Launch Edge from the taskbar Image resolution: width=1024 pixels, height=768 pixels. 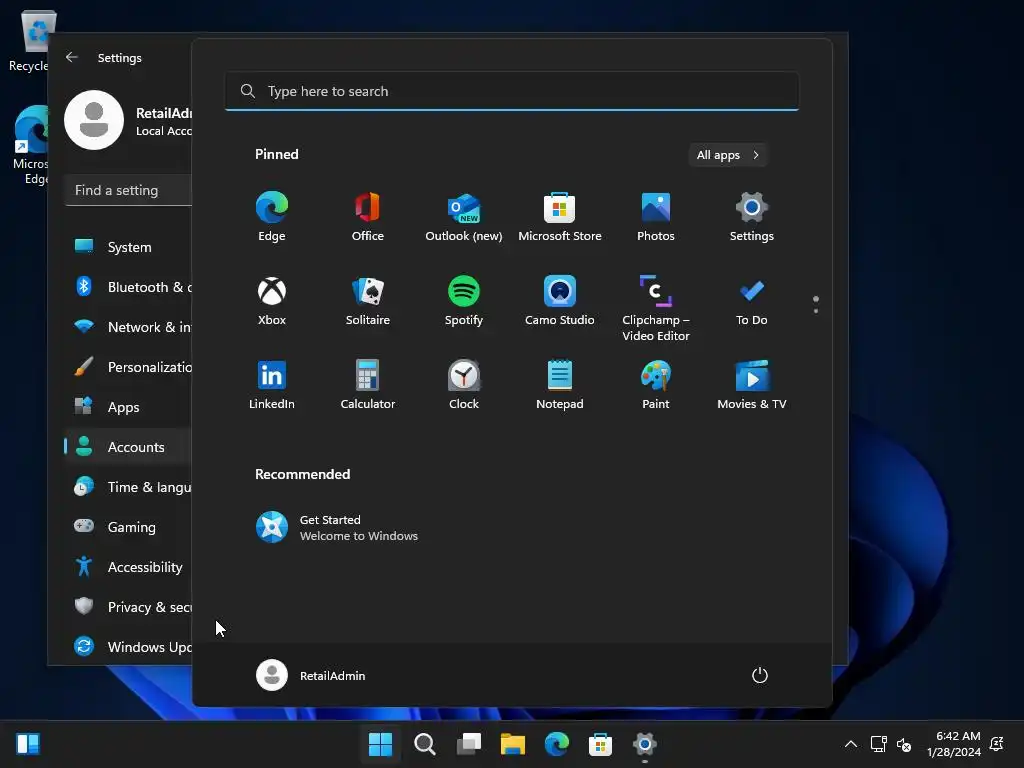click(556, 743)
